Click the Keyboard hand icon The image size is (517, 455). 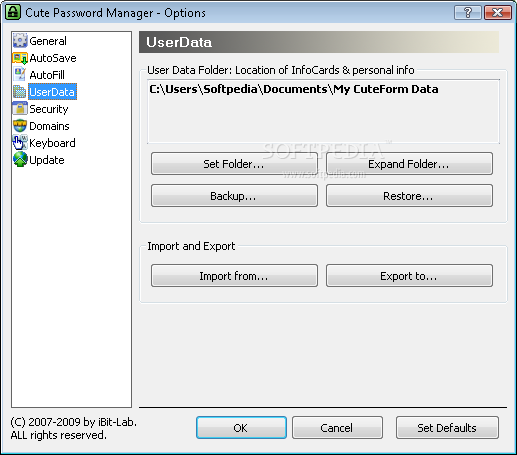(20, 143)
